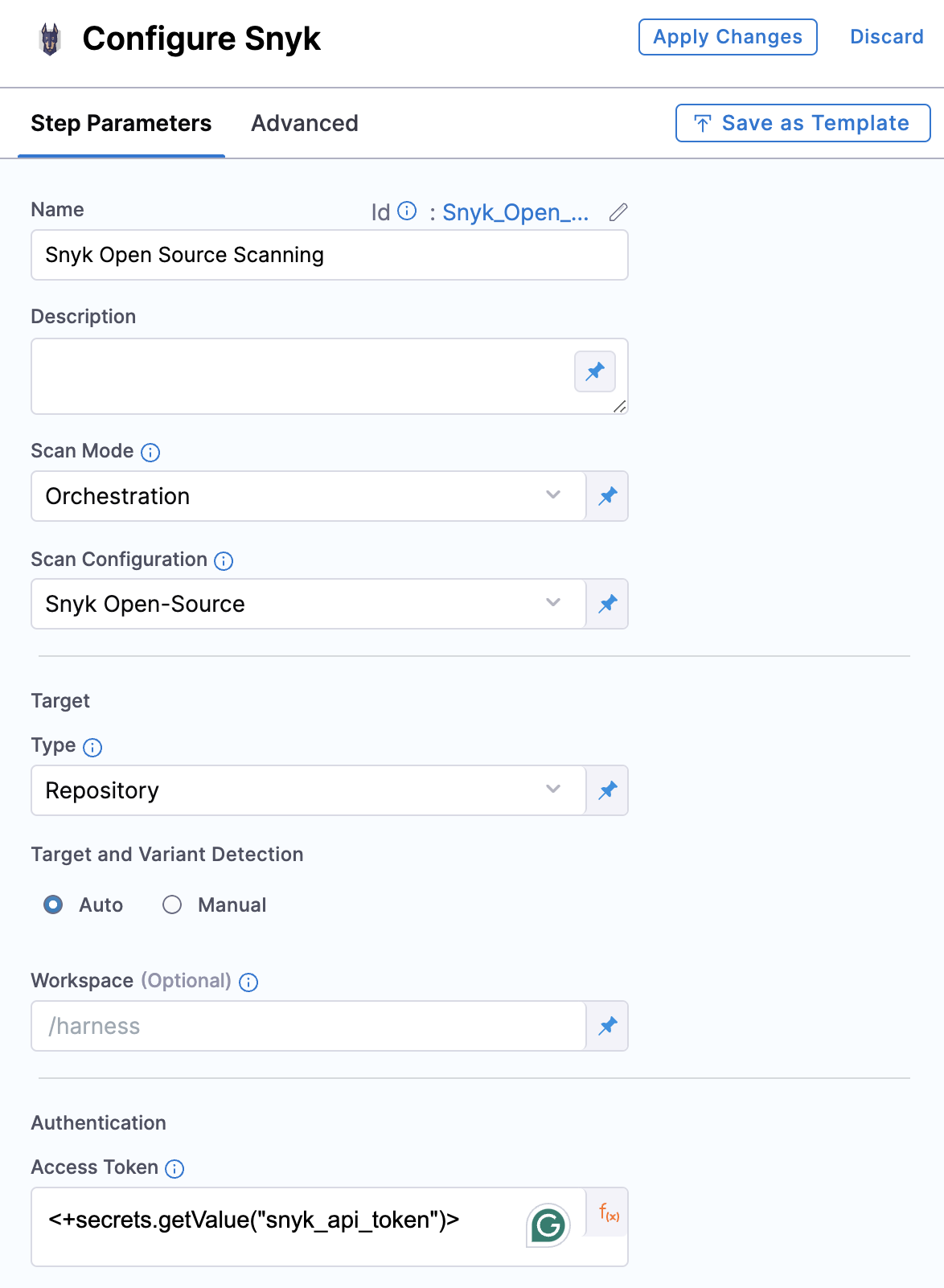The width and height of the screenshot is (944, 1288).
Task: Switch to the Advanced tab
Action: (305, 123)
